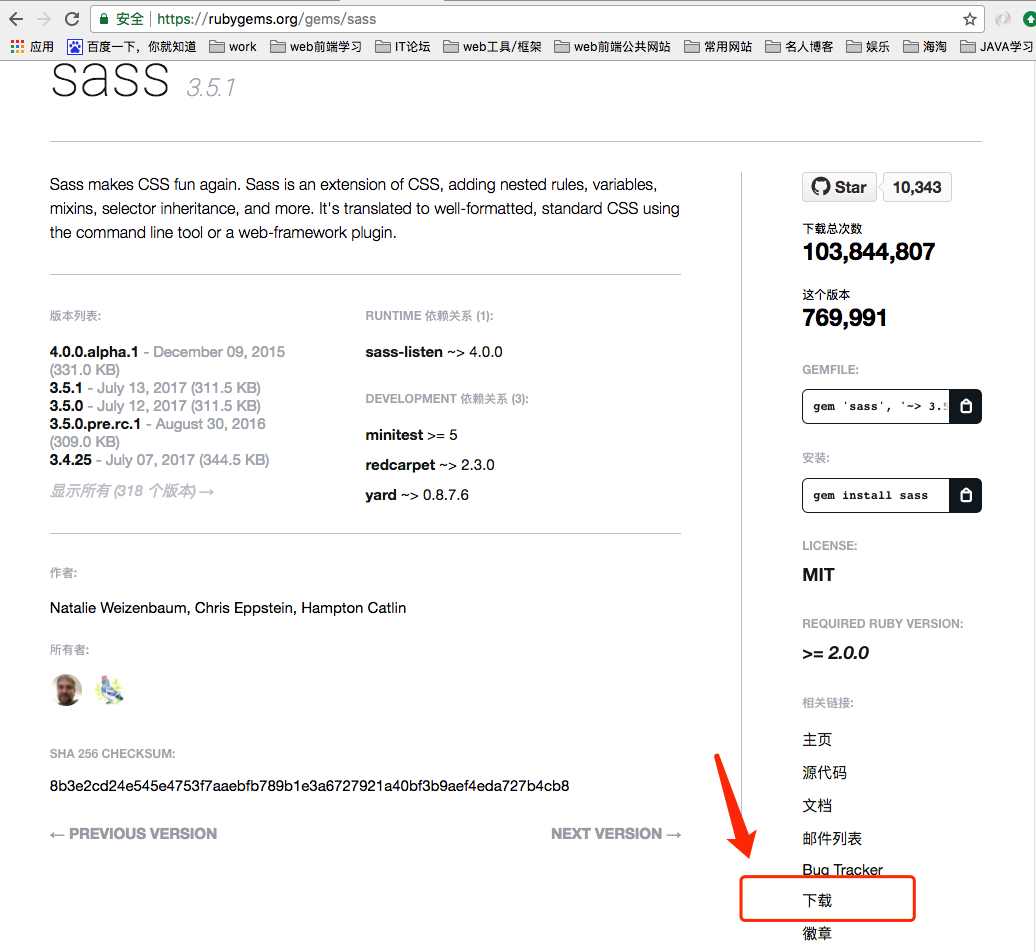
Task: Open version 3.5.0.pre.rc.1
Action: click(x=95, y=423)
